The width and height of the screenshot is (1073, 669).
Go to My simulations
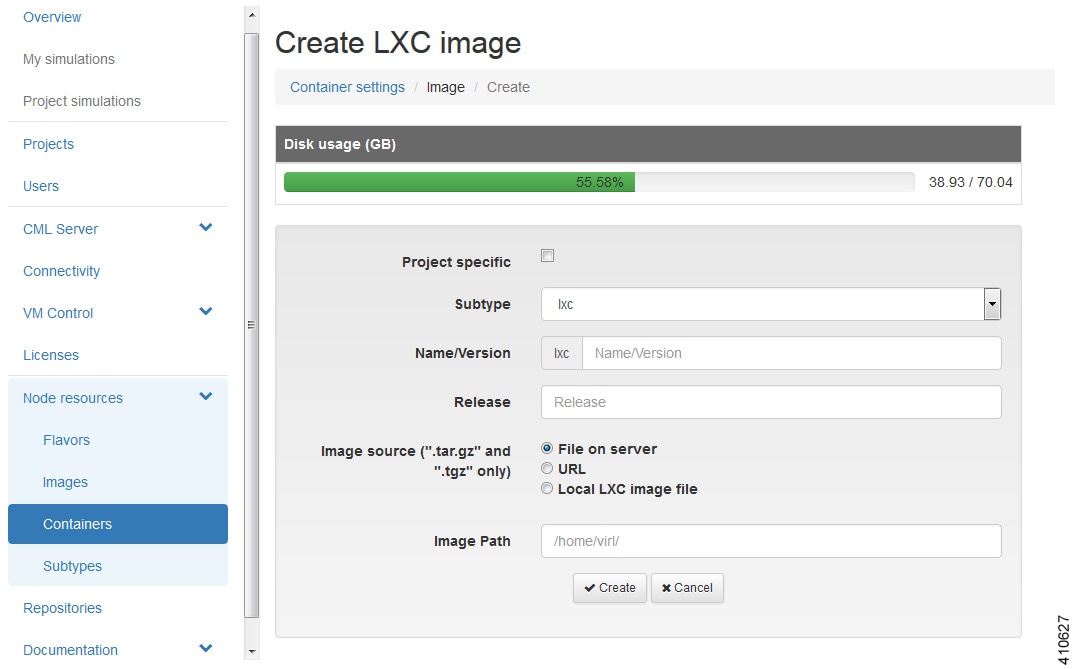click(68, 60)
